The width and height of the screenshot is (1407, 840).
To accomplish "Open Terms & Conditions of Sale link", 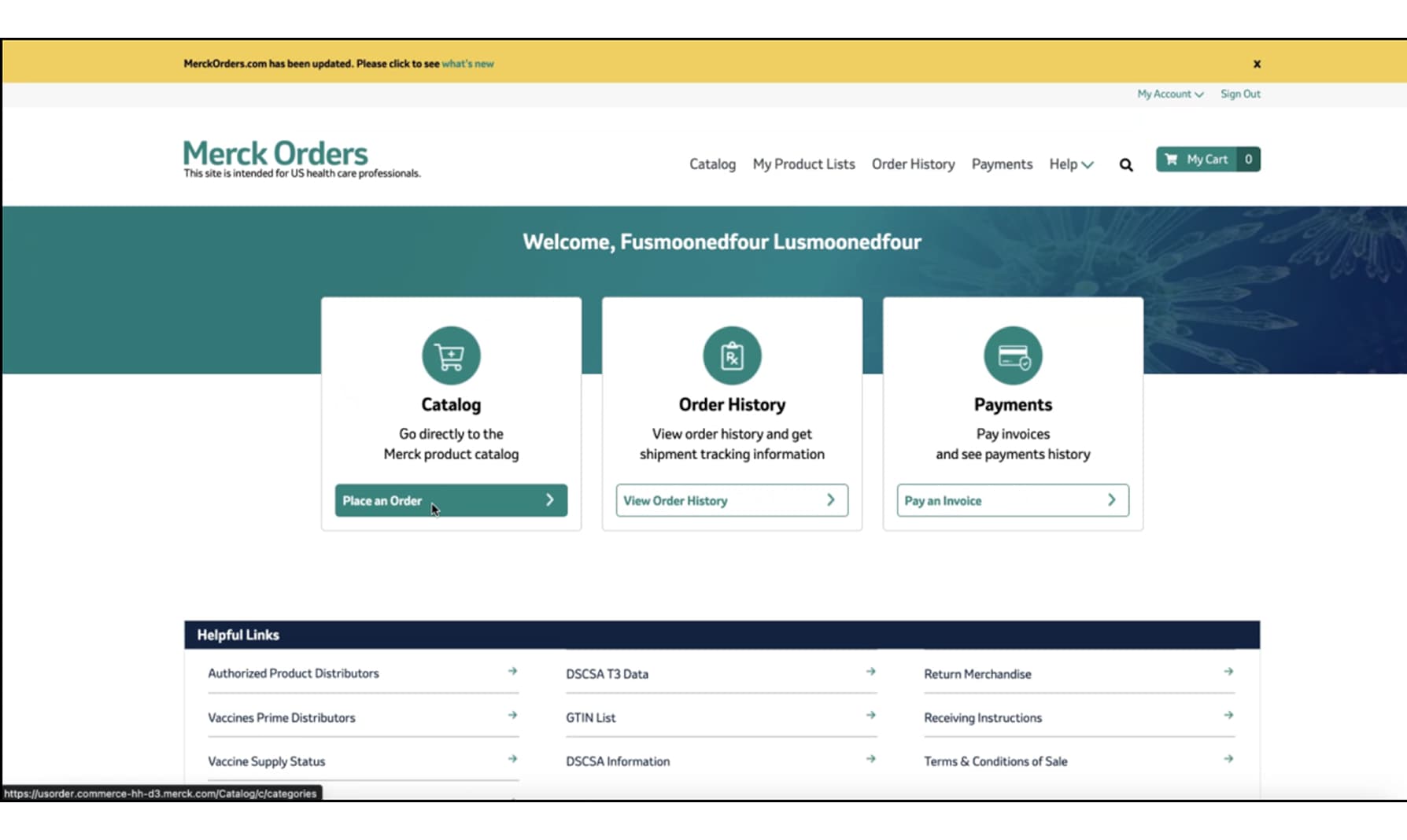I will pos(995,761).
